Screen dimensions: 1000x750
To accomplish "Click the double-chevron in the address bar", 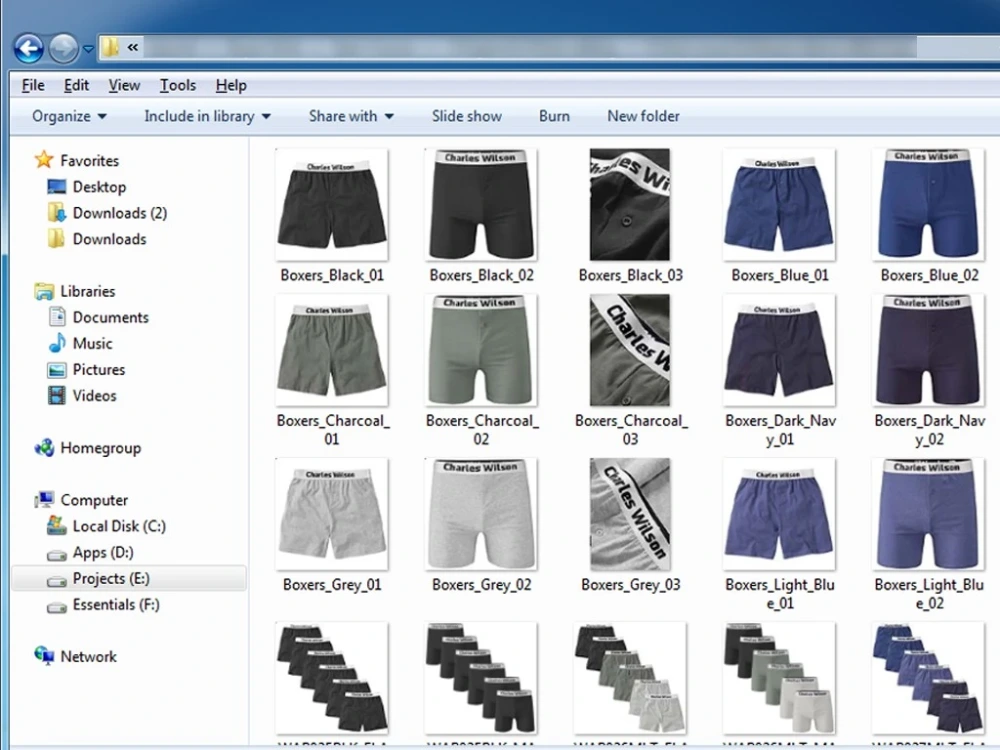I will [x=133, y=47].
